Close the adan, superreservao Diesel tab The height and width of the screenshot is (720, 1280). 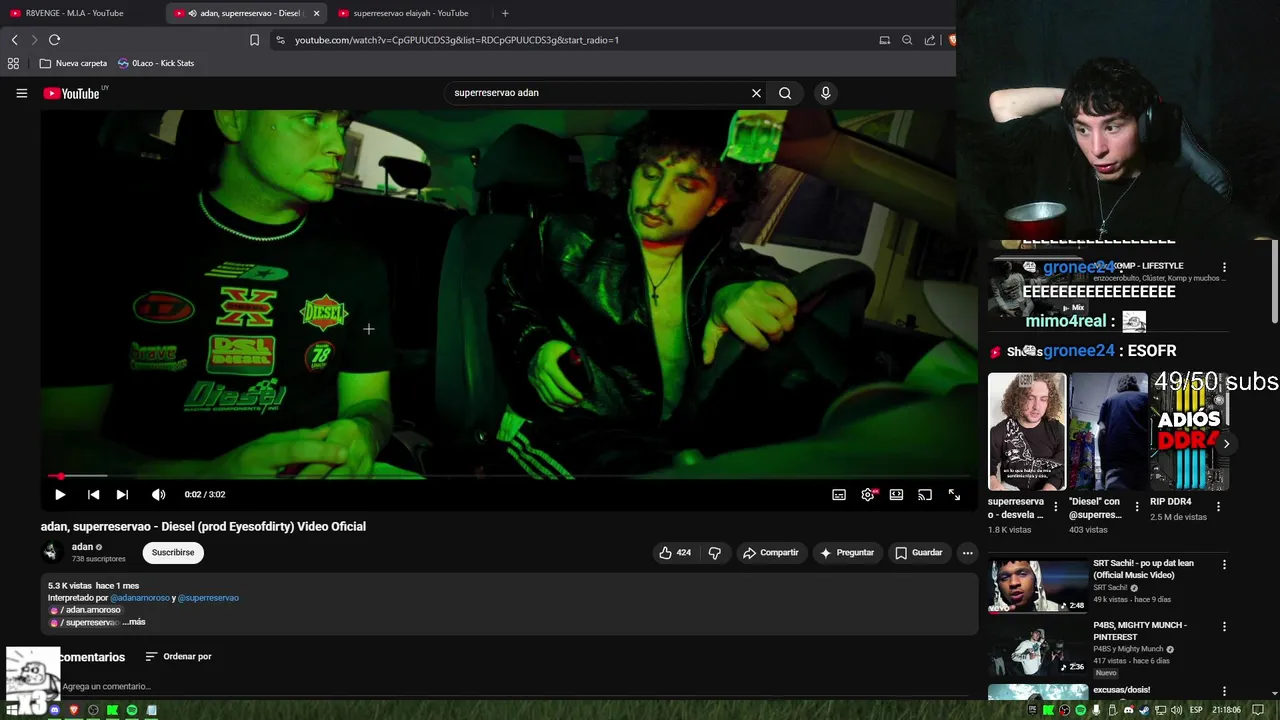pyautogui.click(x=317, y=13)
